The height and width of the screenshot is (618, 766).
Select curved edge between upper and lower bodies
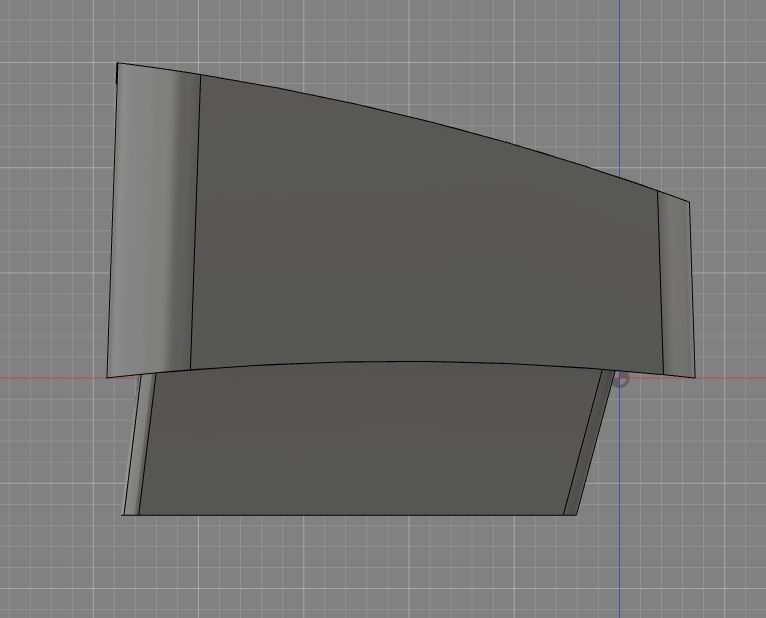tap(400, 362)
